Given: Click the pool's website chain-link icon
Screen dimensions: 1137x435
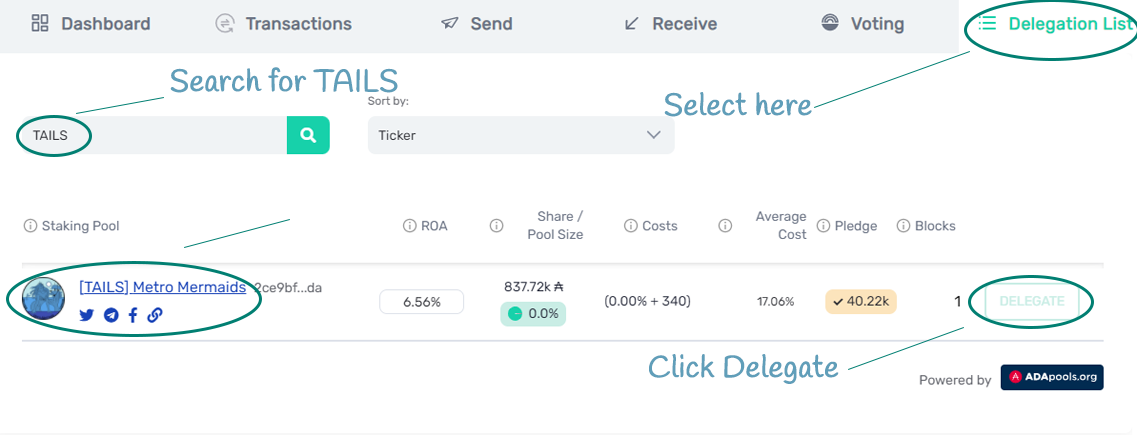Looking at the screenshot, I should 154,315.
